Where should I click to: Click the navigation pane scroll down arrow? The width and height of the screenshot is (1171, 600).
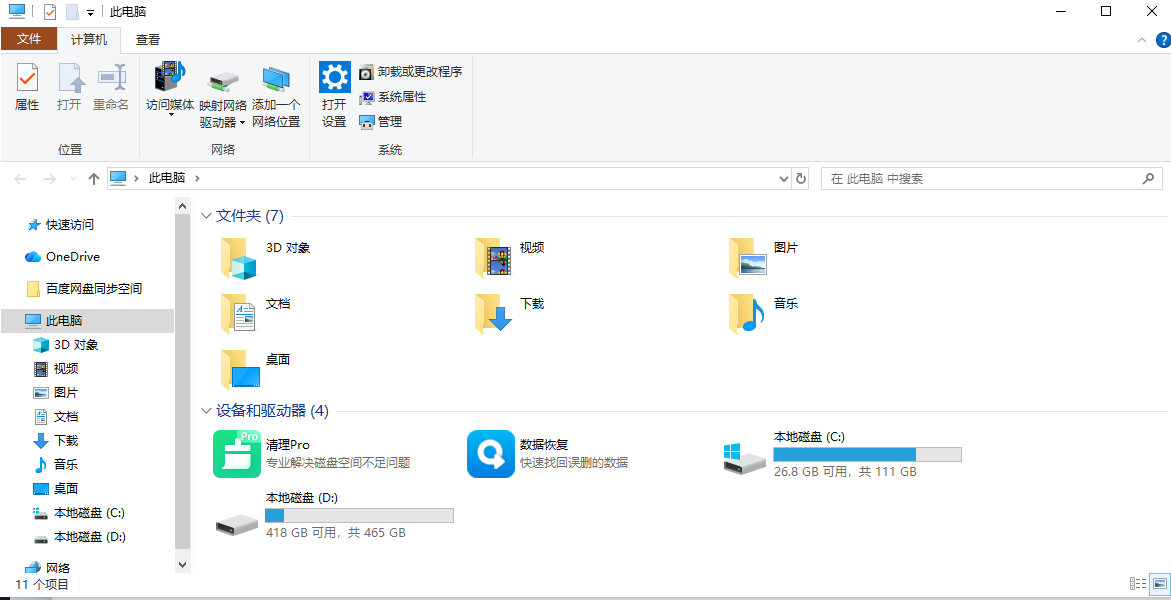pos(183,565)
